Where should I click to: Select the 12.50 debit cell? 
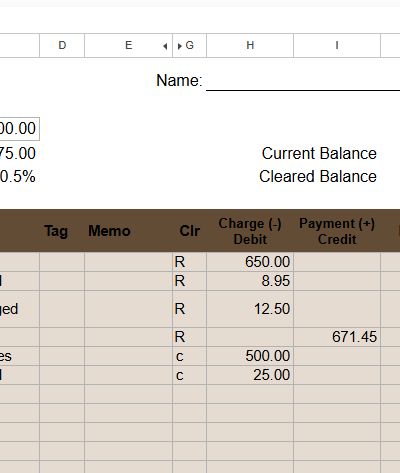coord(250,309)
